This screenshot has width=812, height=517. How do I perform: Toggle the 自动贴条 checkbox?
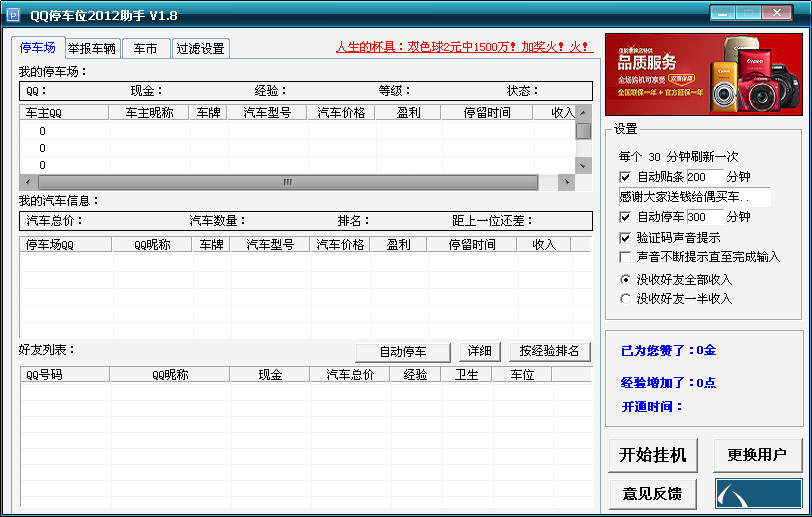626,177
